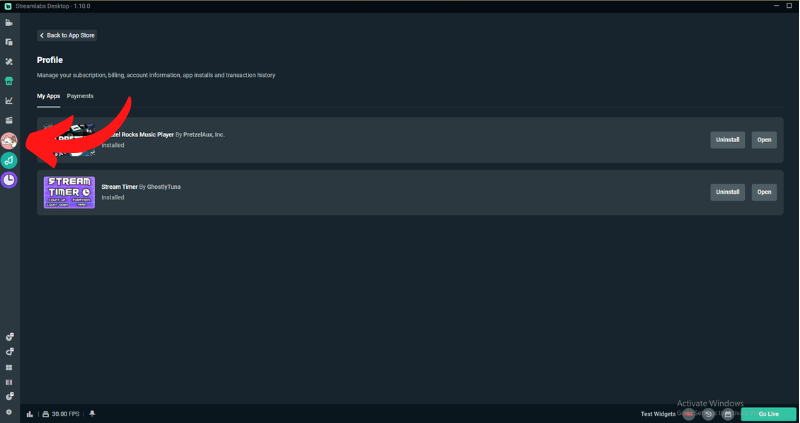This screenshot has height=423, width=800.
Task: Select the My Apps tab
Action: coord(48,96)
